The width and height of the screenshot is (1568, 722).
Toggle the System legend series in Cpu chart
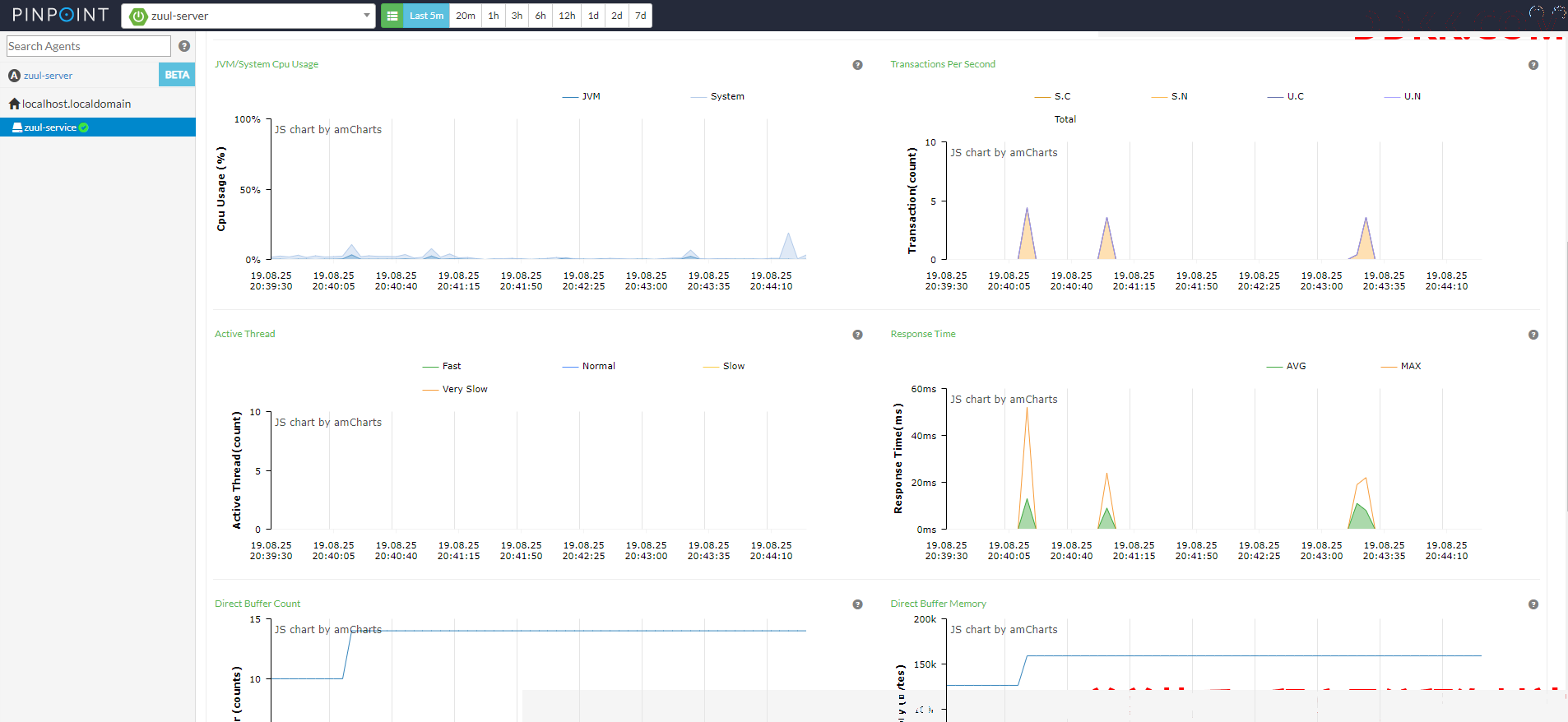[x=717, y=96]
